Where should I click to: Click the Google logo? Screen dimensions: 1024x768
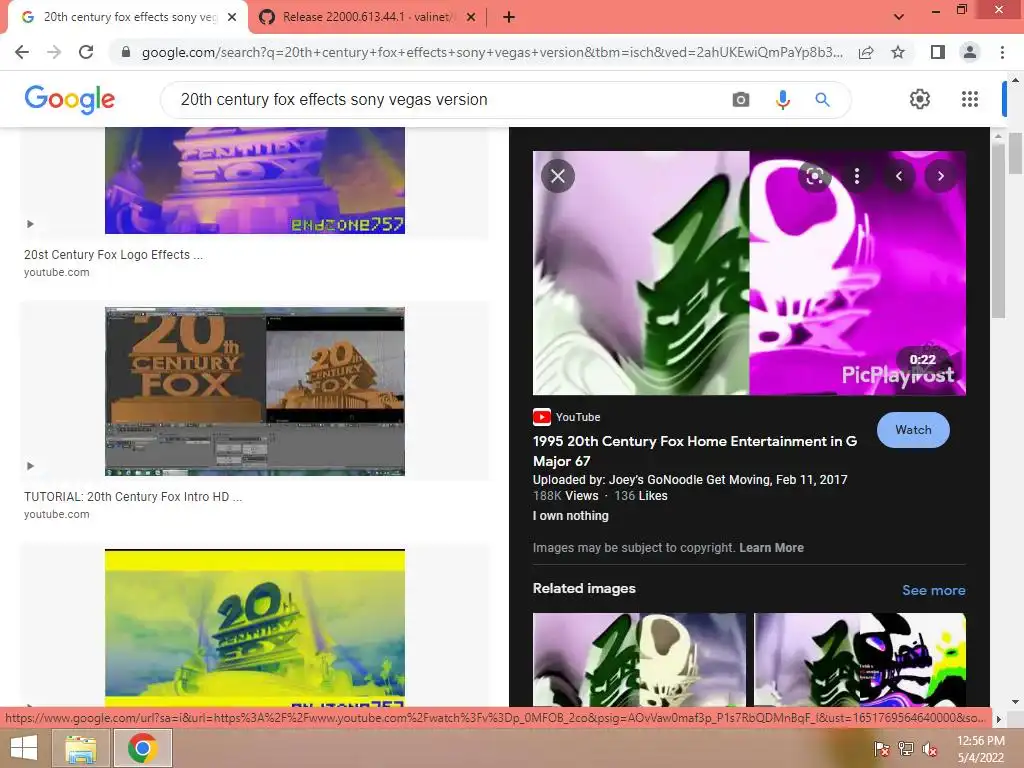pyautogui.click(x=70, y=99)
